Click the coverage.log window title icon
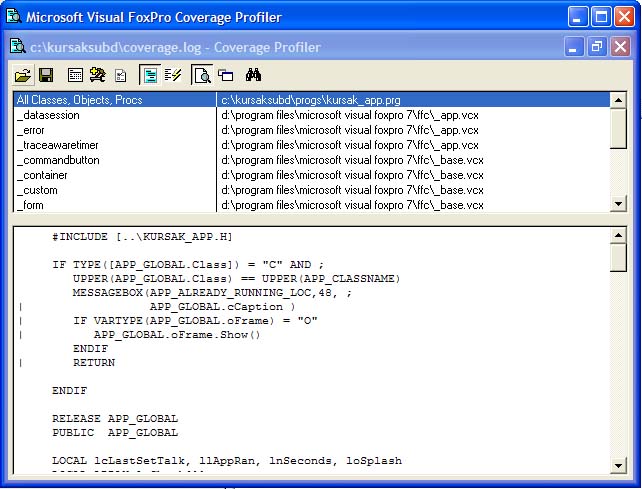642x489 pixels. click(18, 46)
